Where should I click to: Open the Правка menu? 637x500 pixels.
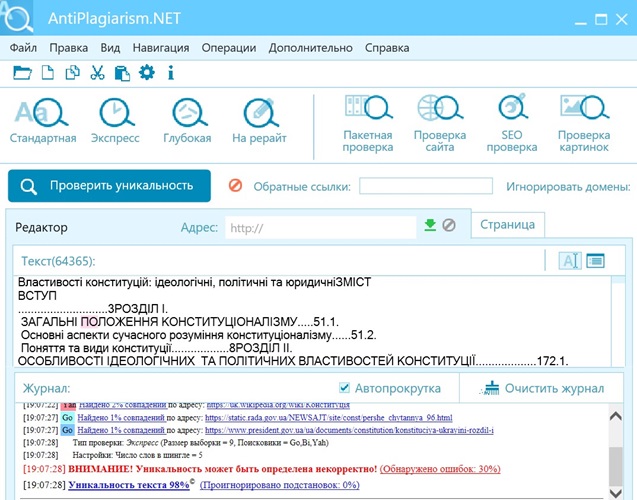(69, 48)
